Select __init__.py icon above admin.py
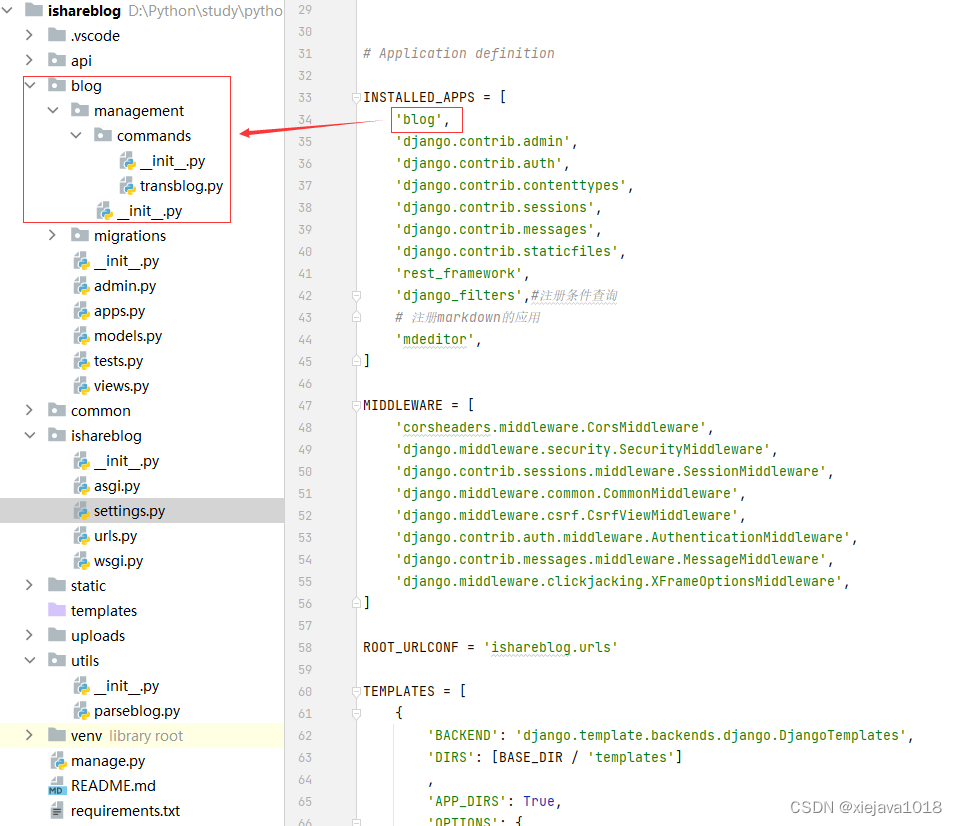 pos(82,261)
